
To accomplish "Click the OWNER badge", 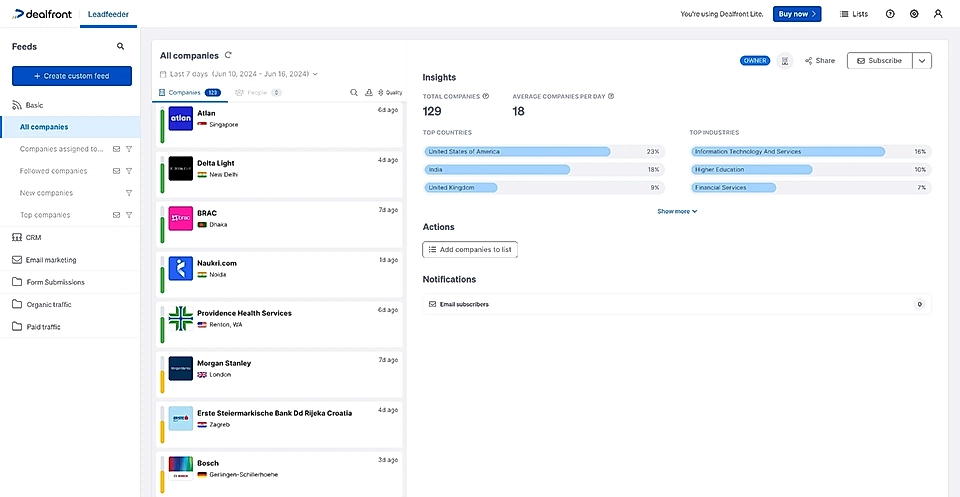I will point(754,61).
